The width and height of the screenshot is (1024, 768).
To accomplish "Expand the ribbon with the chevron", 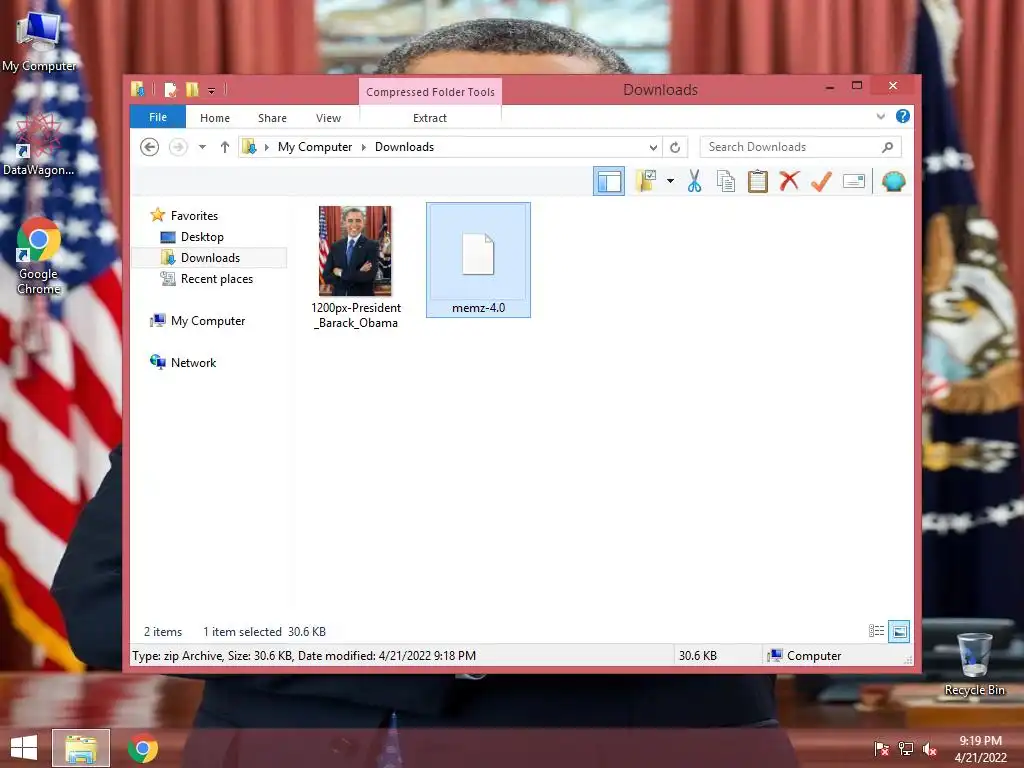I will (x=881, y=116).
